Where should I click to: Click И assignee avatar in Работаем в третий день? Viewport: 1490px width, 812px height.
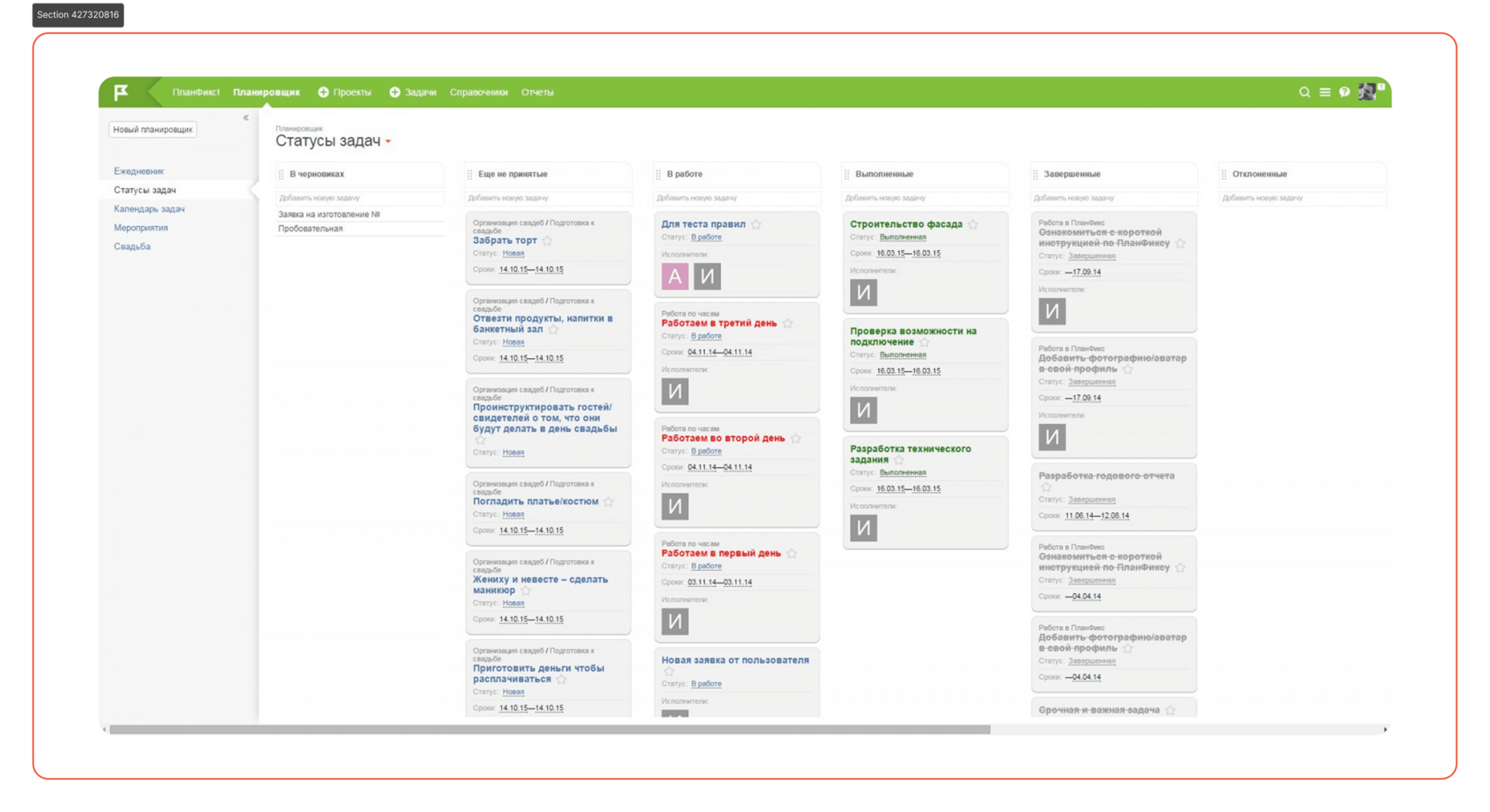point(675,391)
